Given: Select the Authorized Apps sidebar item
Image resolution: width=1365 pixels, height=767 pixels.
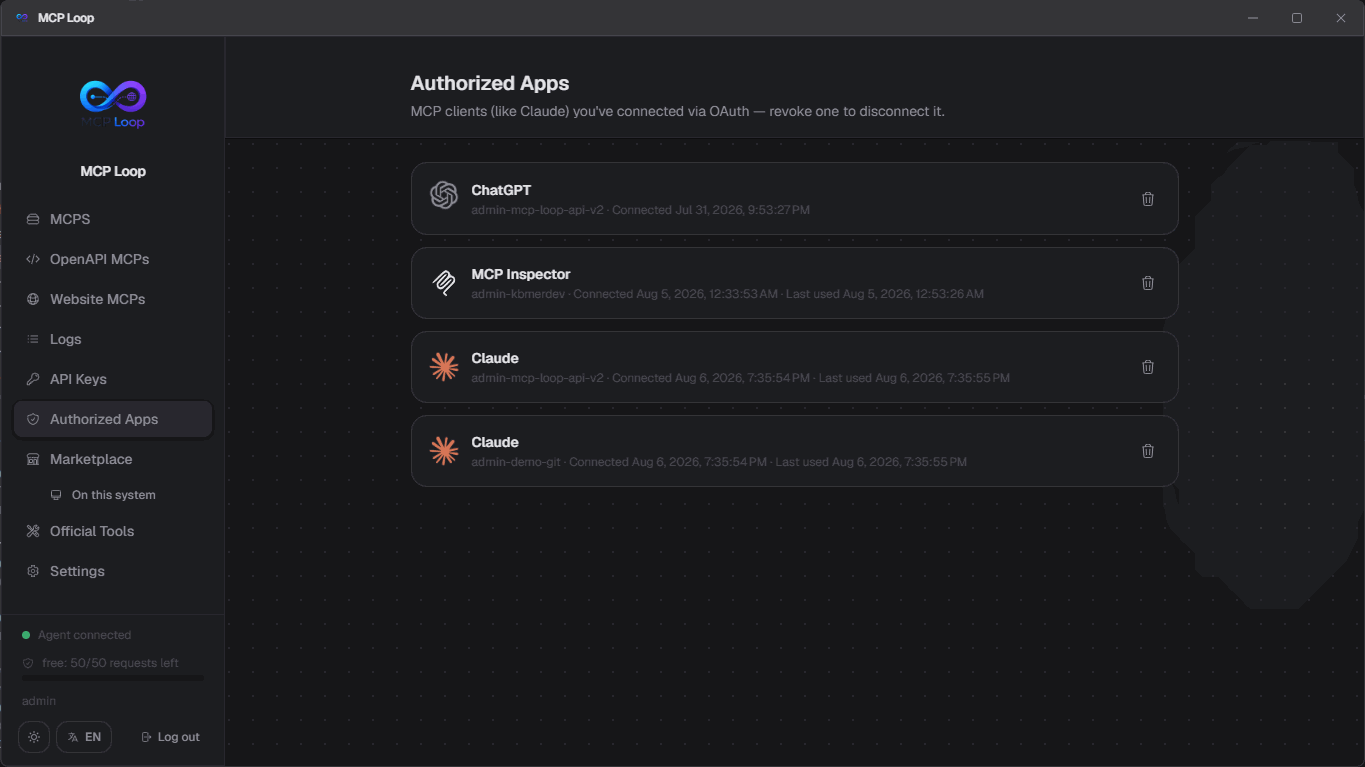Looking at the screenshot, I should point(113,419).
